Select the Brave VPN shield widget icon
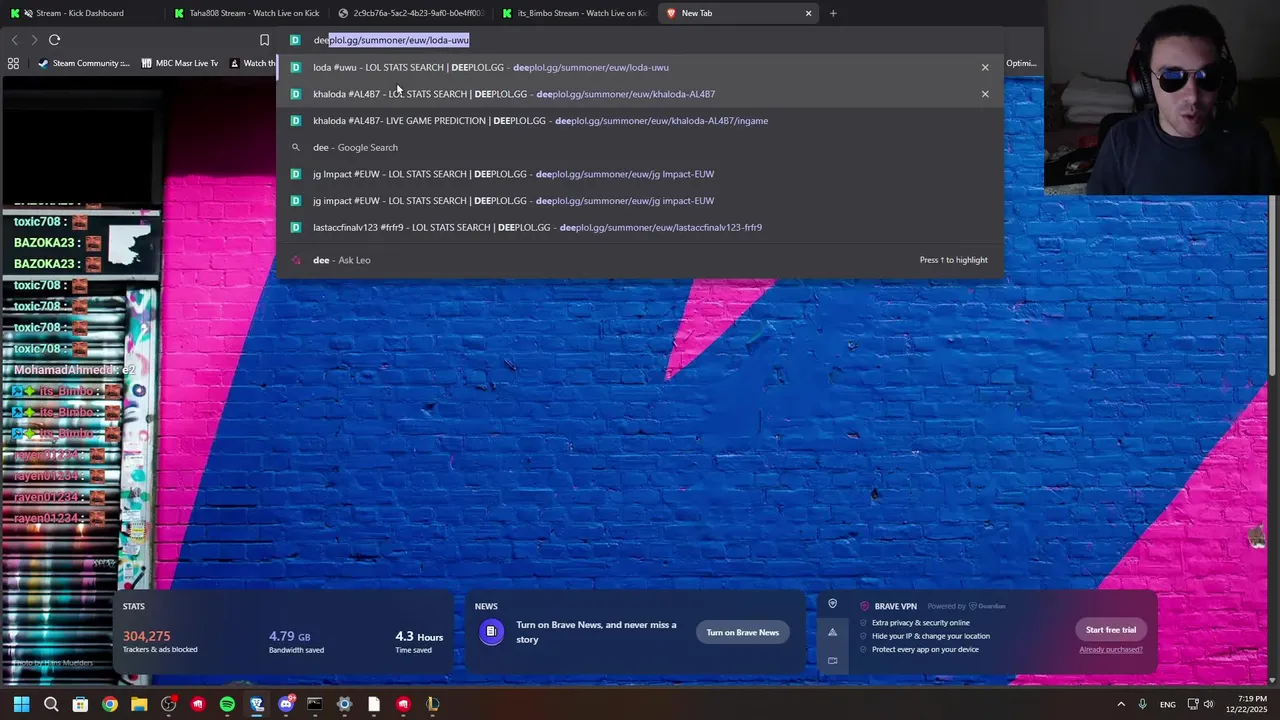The height and width of the screenshot is (720, 1280). pyautogui.click(x=832, y=604)
